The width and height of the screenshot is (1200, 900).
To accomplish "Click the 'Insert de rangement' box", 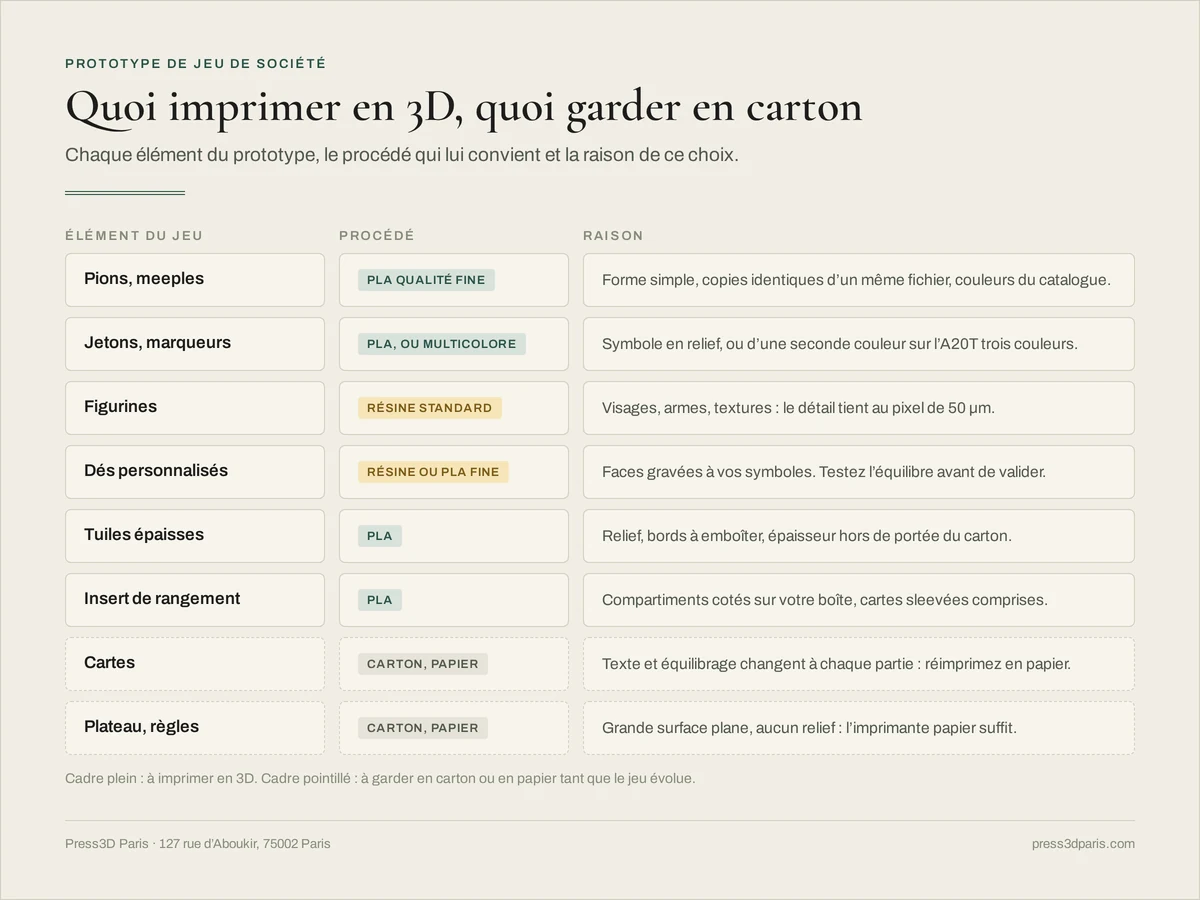I will pyautogui.click(x=195, y=600).
